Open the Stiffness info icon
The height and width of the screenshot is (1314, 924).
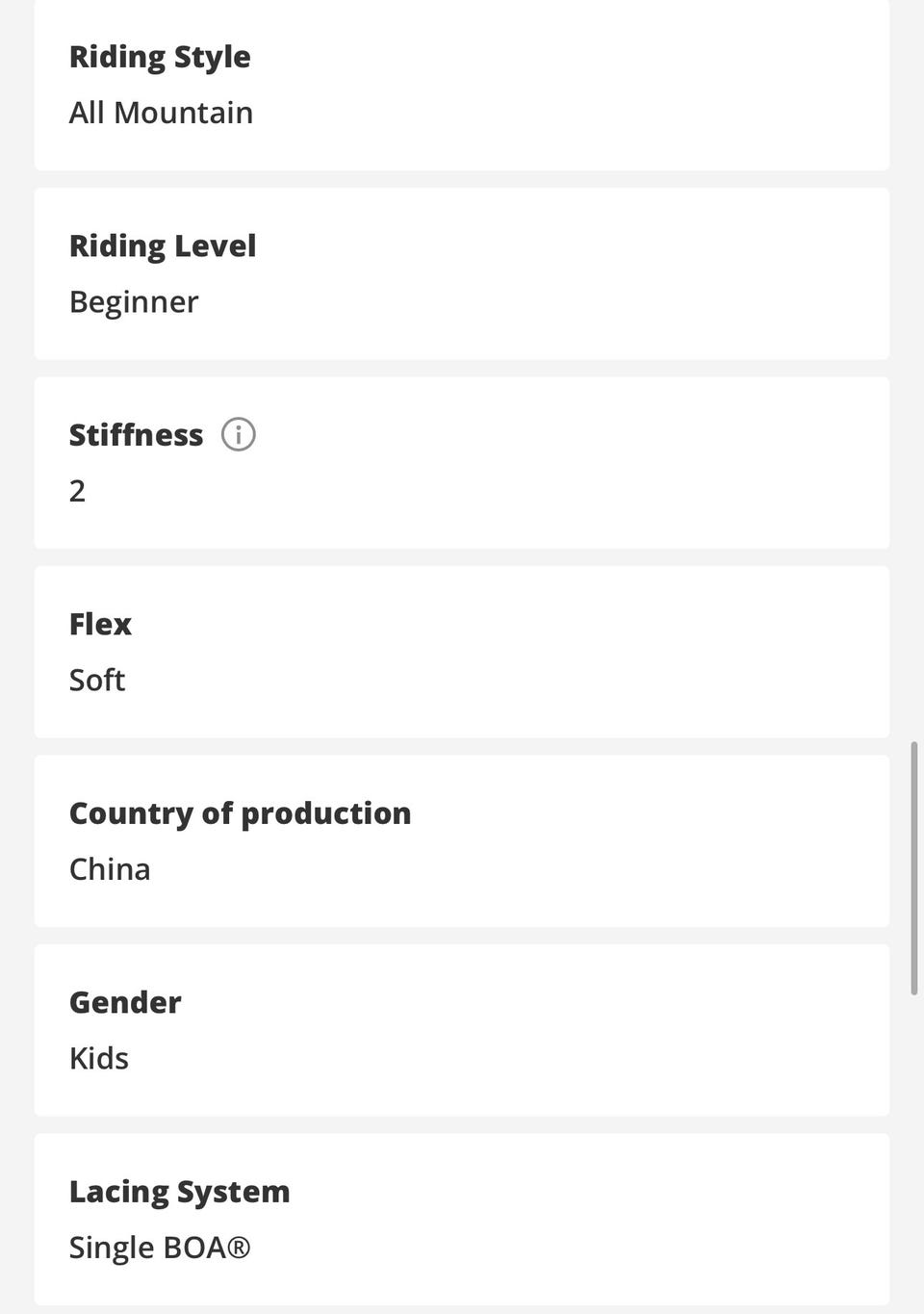238,434
